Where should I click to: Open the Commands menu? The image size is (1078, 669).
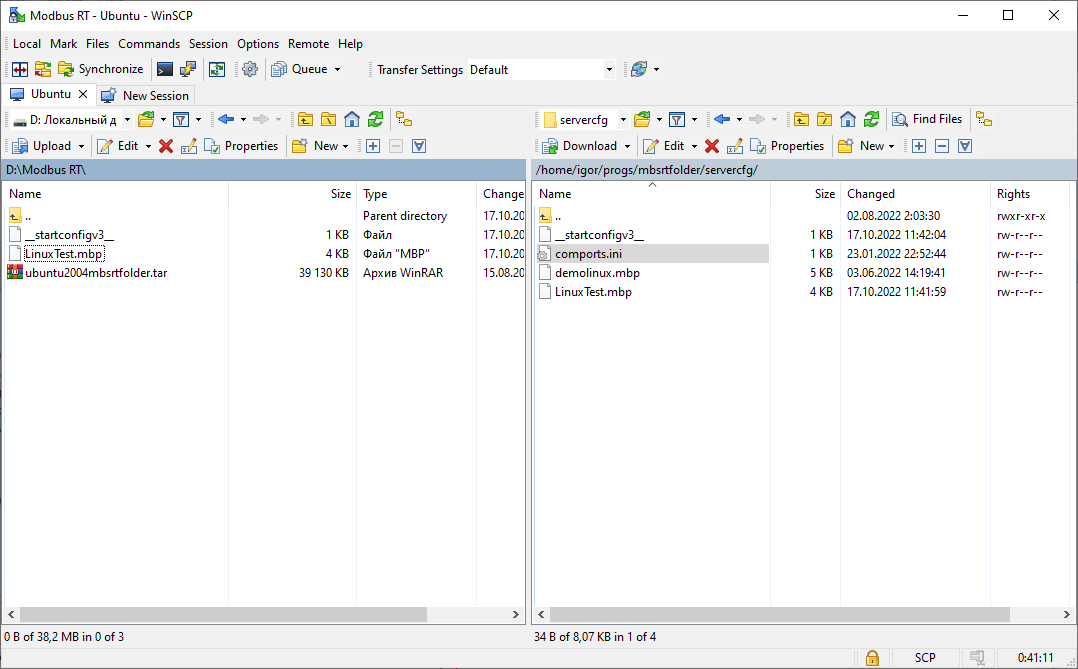148,44
